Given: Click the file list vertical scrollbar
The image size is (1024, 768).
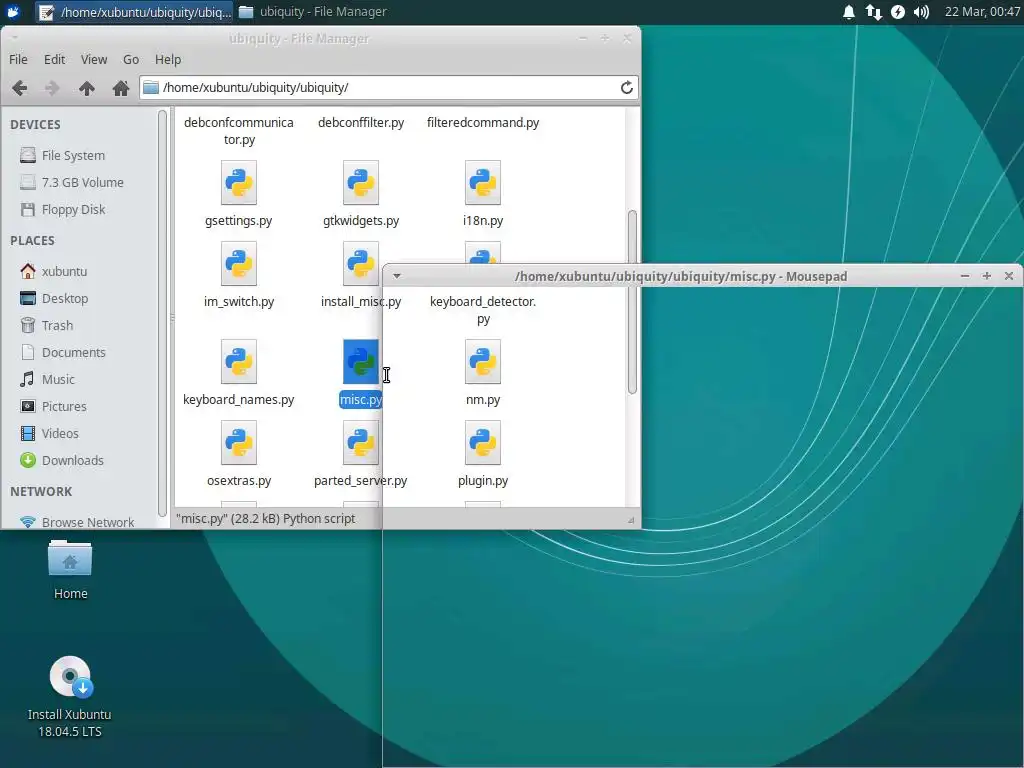Looking at the screenshot, I should click(632, 302).
